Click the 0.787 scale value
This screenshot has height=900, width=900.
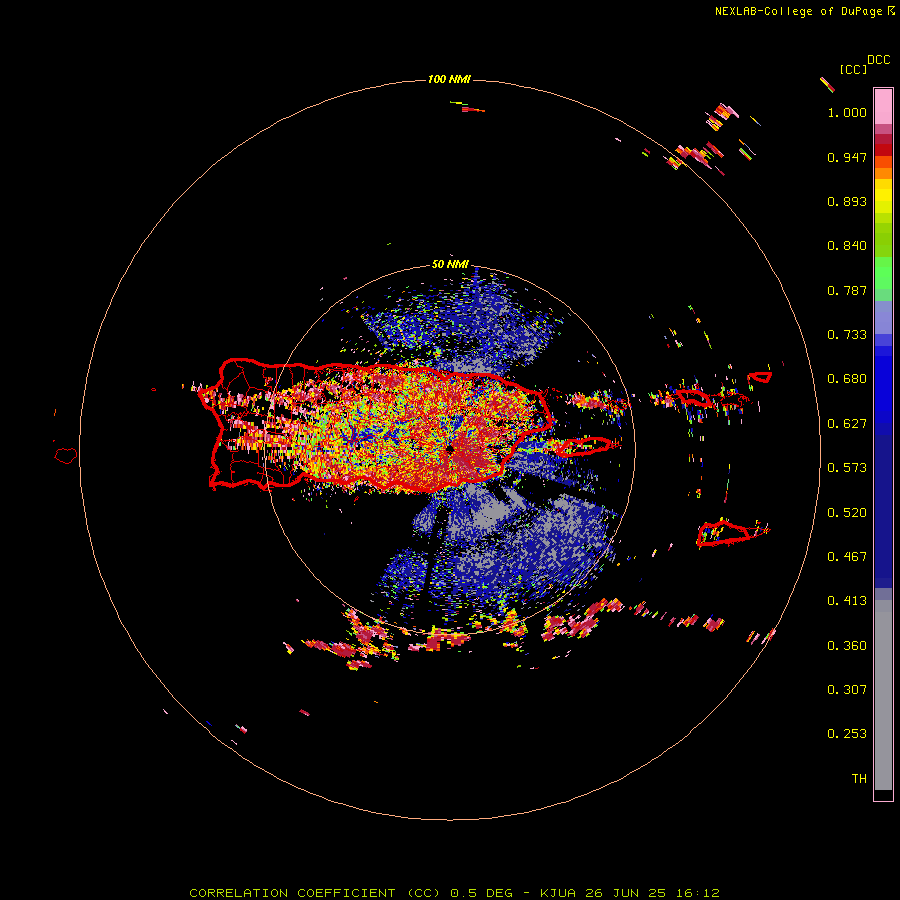click(x=847, y=290)
